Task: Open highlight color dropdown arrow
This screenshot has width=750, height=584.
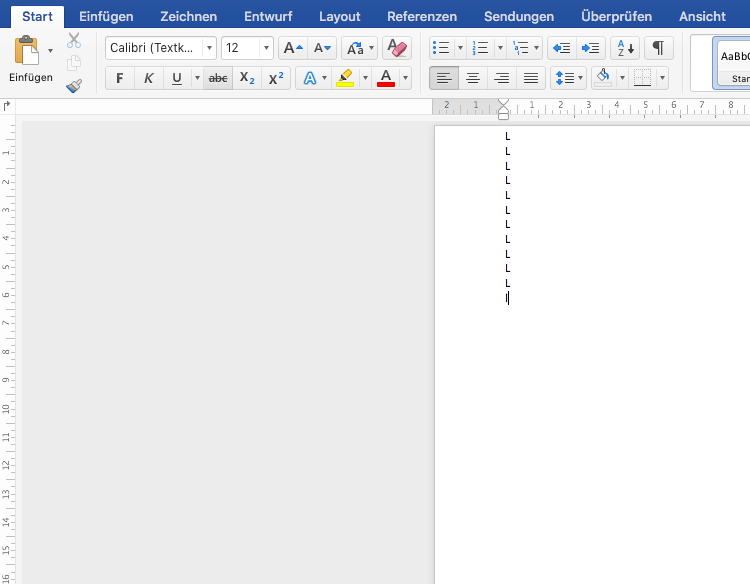Action: (365, 78)
